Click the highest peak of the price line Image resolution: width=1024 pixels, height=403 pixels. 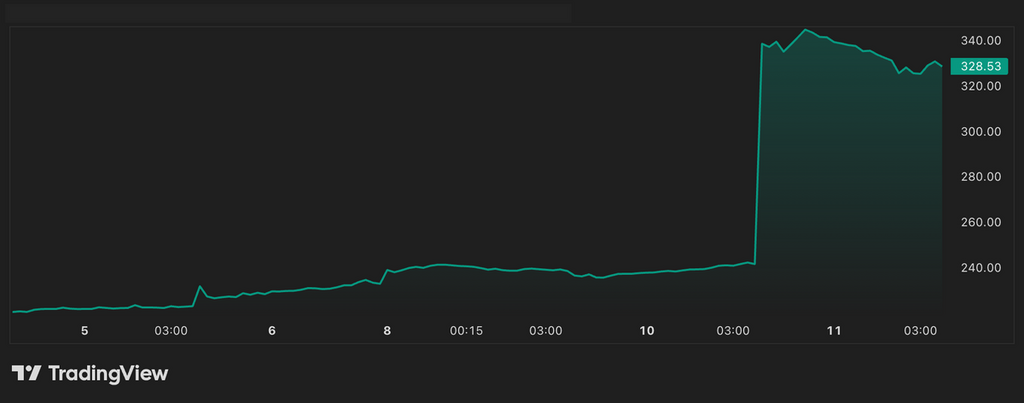click(x=806, y=30)
